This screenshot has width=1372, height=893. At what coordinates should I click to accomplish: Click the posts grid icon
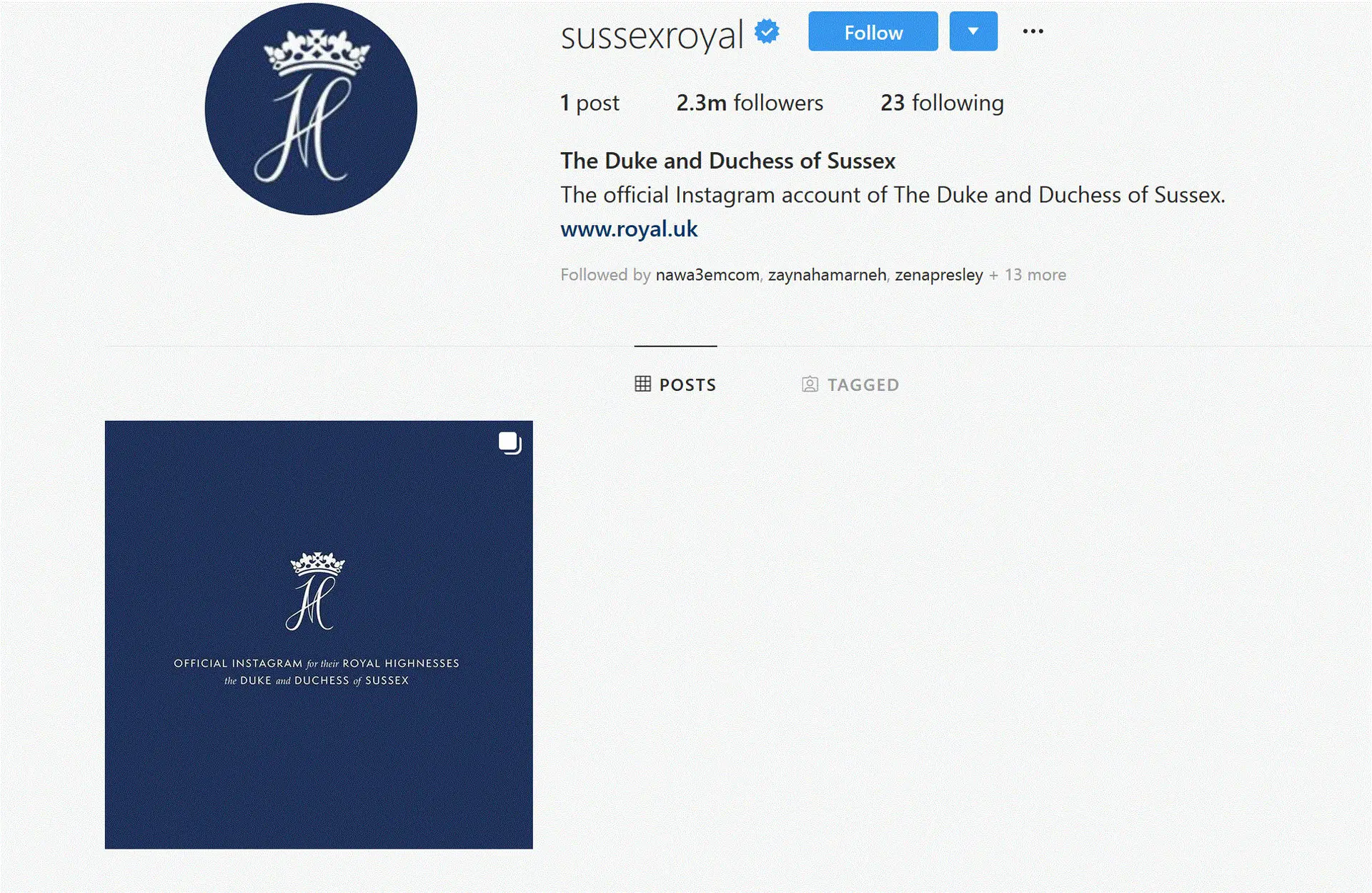[642, 384]
